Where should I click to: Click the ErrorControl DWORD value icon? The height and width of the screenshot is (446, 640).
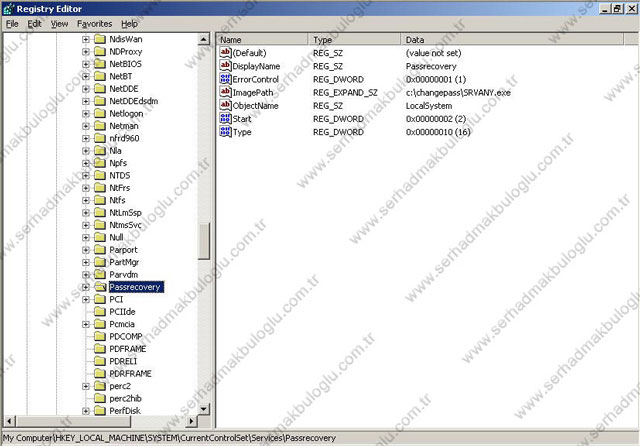click(225, 79)
